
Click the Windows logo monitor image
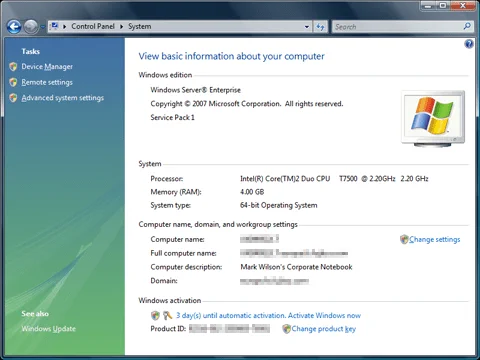(x=433, y=119)
